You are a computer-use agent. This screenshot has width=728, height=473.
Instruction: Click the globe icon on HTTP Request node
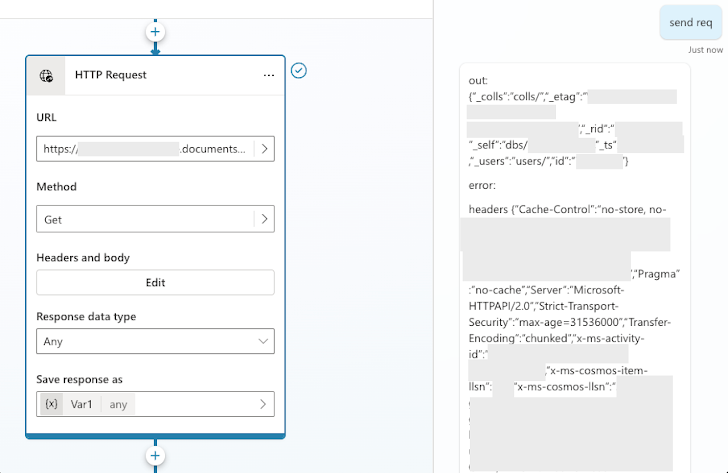46,75
